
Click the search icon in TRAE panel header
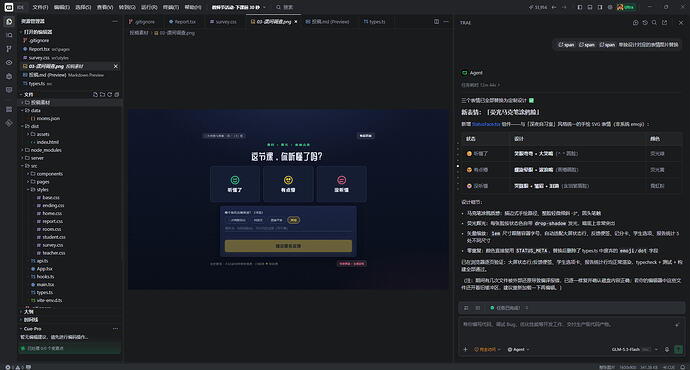654,22
